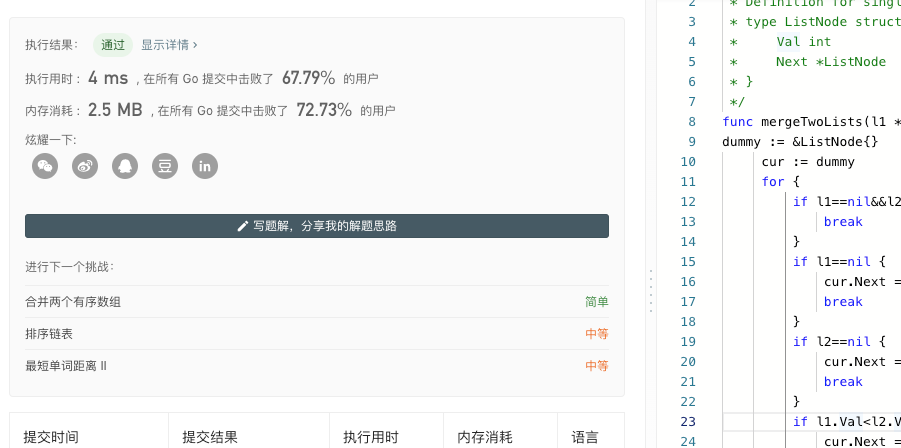Viewport: 901px width, 448px height.
Task: Click the 语言 column header
Action: [585, 438]
